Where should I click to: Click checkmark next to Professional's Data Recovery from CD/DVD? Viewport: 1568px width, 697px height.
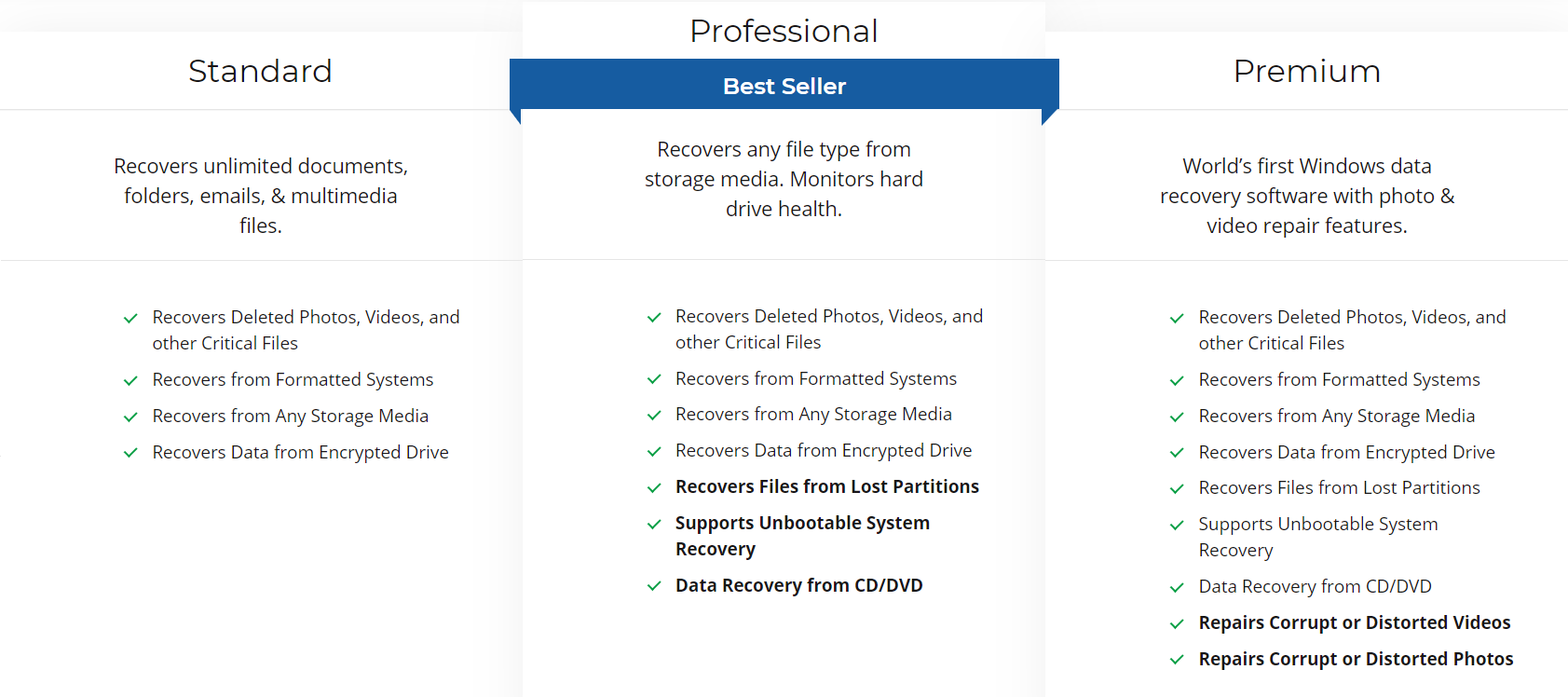point(654,587)
